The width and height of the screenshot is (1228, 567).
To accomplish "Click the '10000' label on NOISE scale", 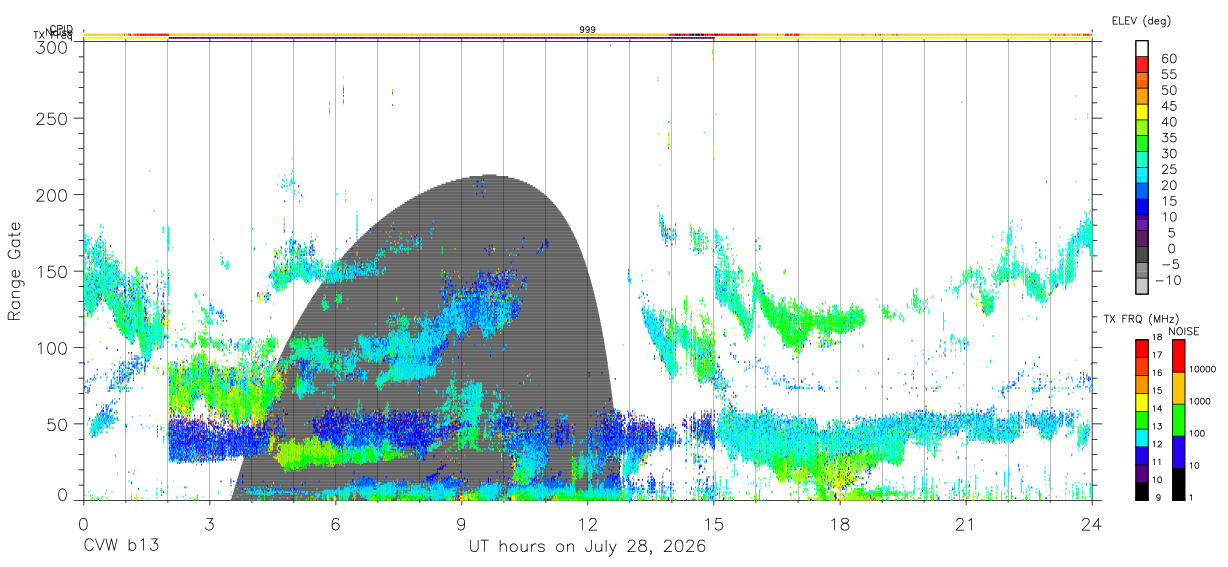I will [1204, 370].
